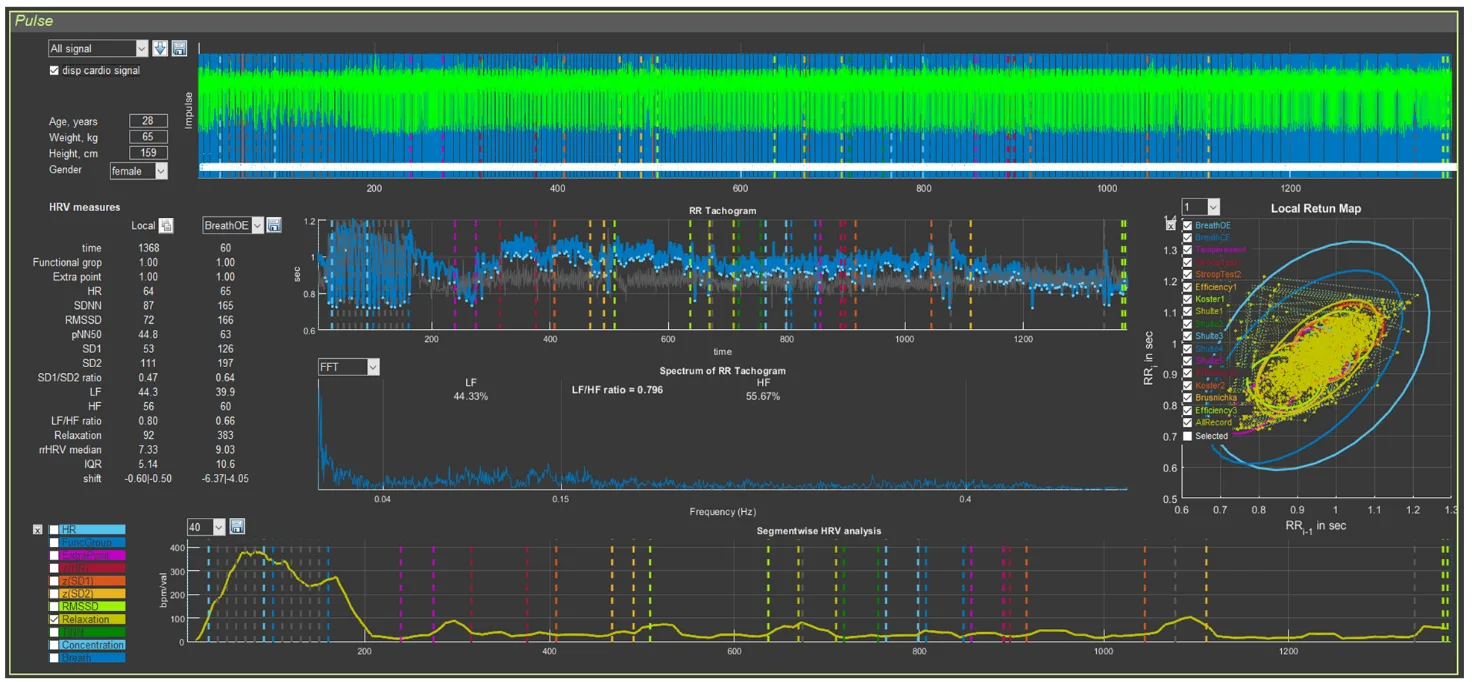The height and width of the screenshot is (682, 1472).
Task: Open the BreathOE segment dropdown
Action: [x=257, y=226]
